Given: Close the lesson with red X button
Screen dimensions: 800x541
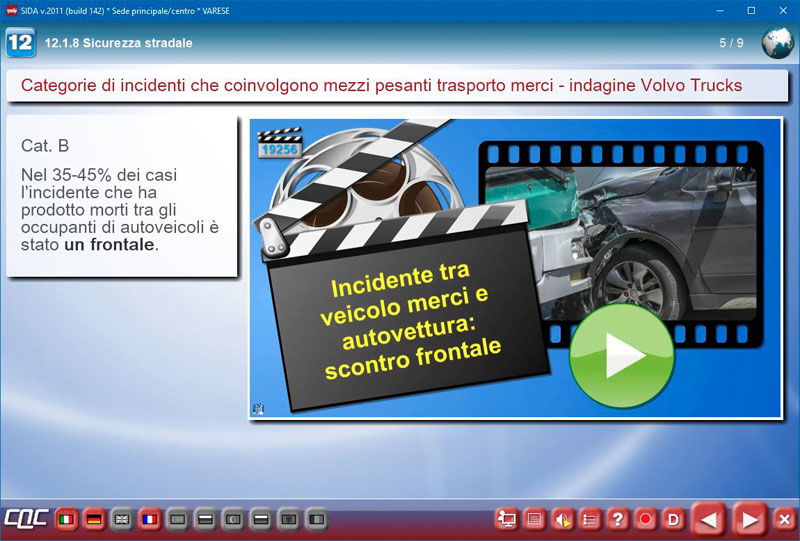Looking at the screenshot, I should tap(784, 519).
